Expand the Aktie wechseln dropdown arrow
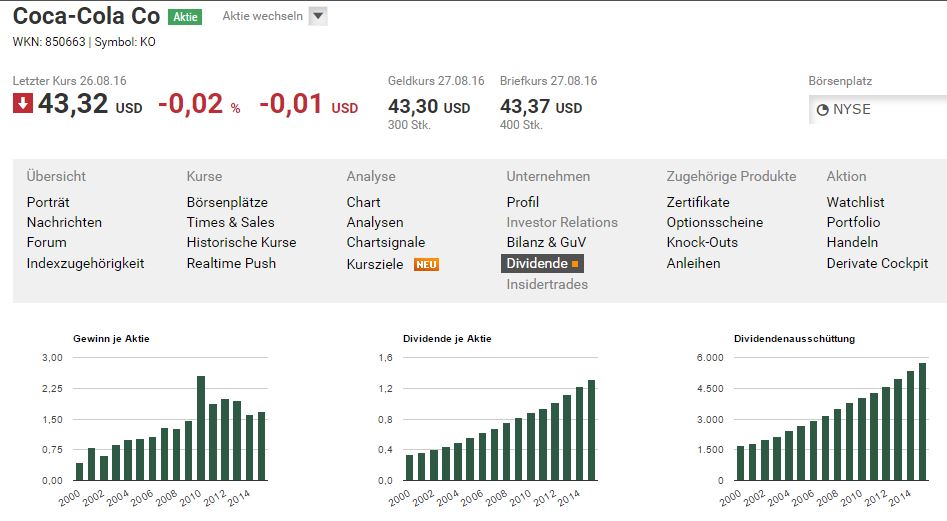The image size is (947, 521). pyautogui.click(x=317, y=16)
